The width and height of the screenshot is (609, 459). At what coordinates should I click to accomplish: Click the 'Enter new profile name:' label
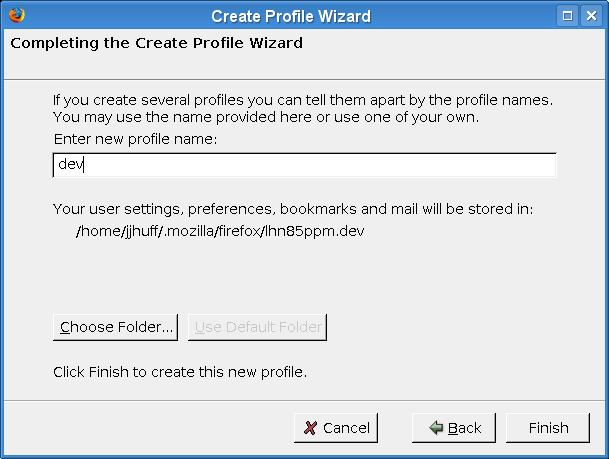[135, 137]
